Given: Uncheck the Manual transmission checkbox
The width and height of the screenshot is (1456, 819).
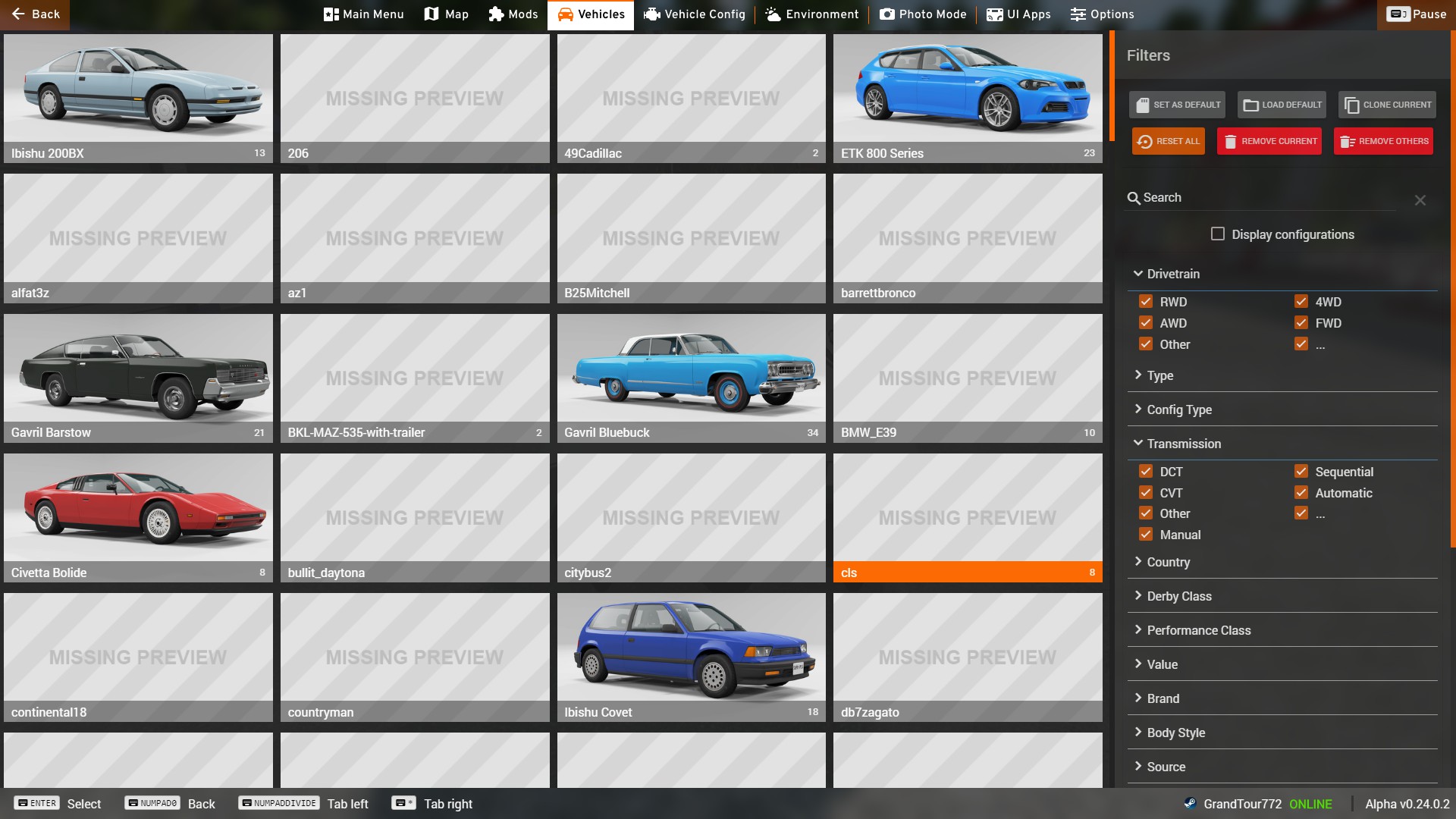Looking at the screenshot, I should (1146, 535).
